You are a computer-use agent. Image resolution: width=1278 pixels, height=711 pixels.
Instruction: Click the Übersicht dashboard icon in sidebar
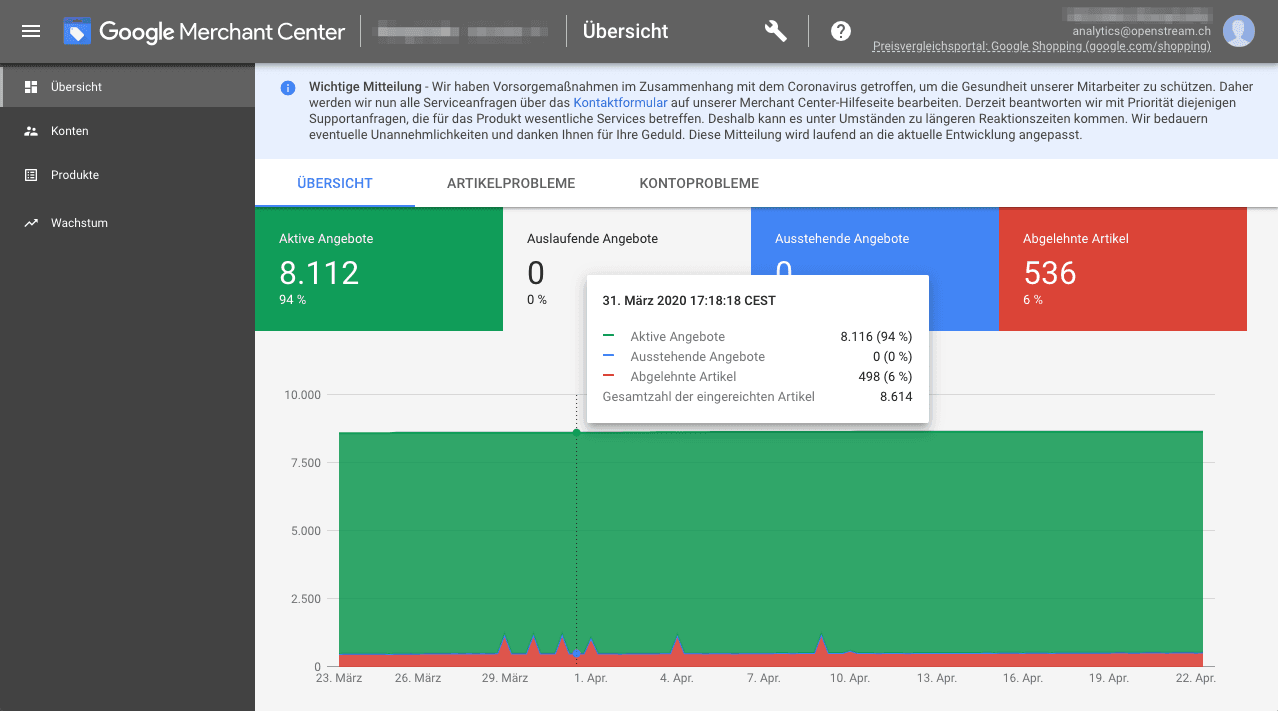click(31, 87)
